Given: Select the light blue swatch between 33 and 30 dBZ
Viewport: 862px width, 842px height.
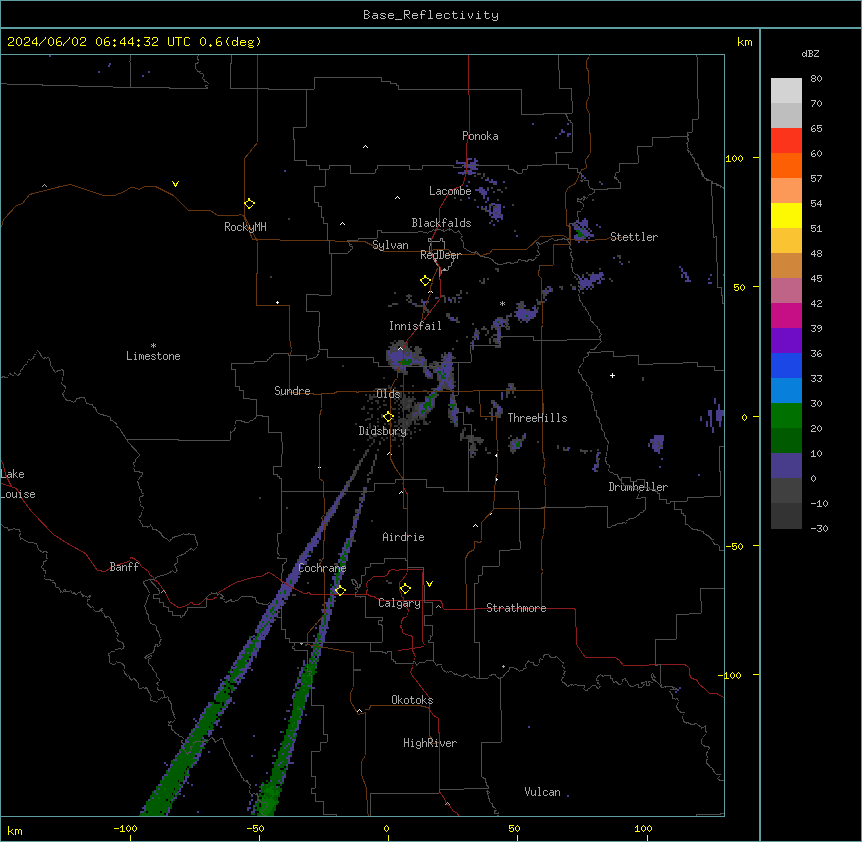Looking at the screenshot, I should 786,391.
